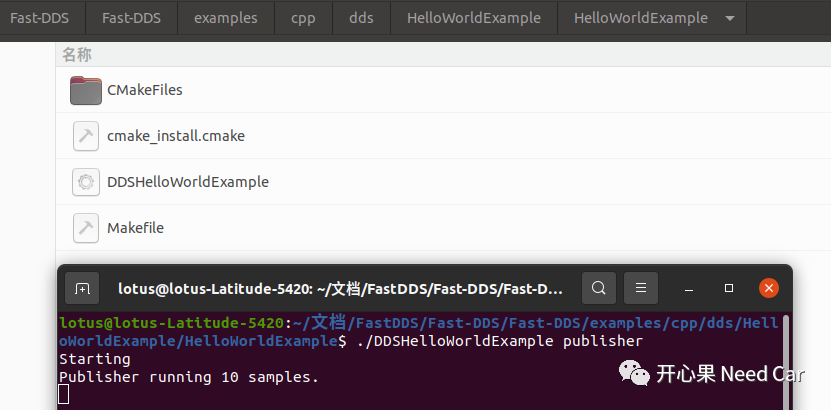Select the DDSHelloWorldExample file name
Image resolution: width=831 pixels, height=410 pixels.
click(x=188, y=182)
